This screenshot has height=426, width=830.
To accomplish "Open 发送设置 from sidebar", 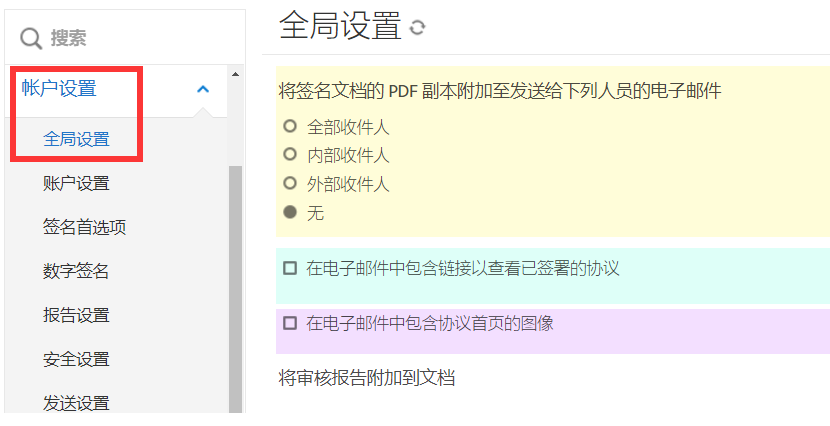I will click(76, 403).
